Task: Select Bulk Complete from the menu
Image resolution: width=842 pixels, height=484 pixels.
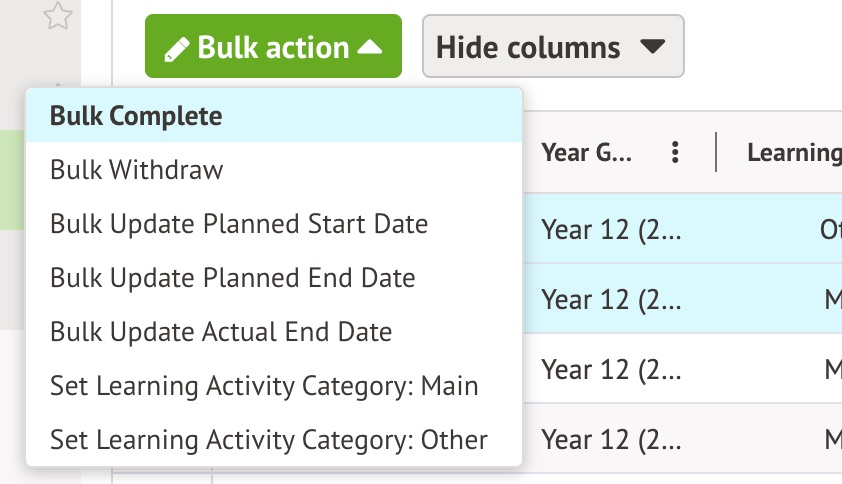Action: 136,116
